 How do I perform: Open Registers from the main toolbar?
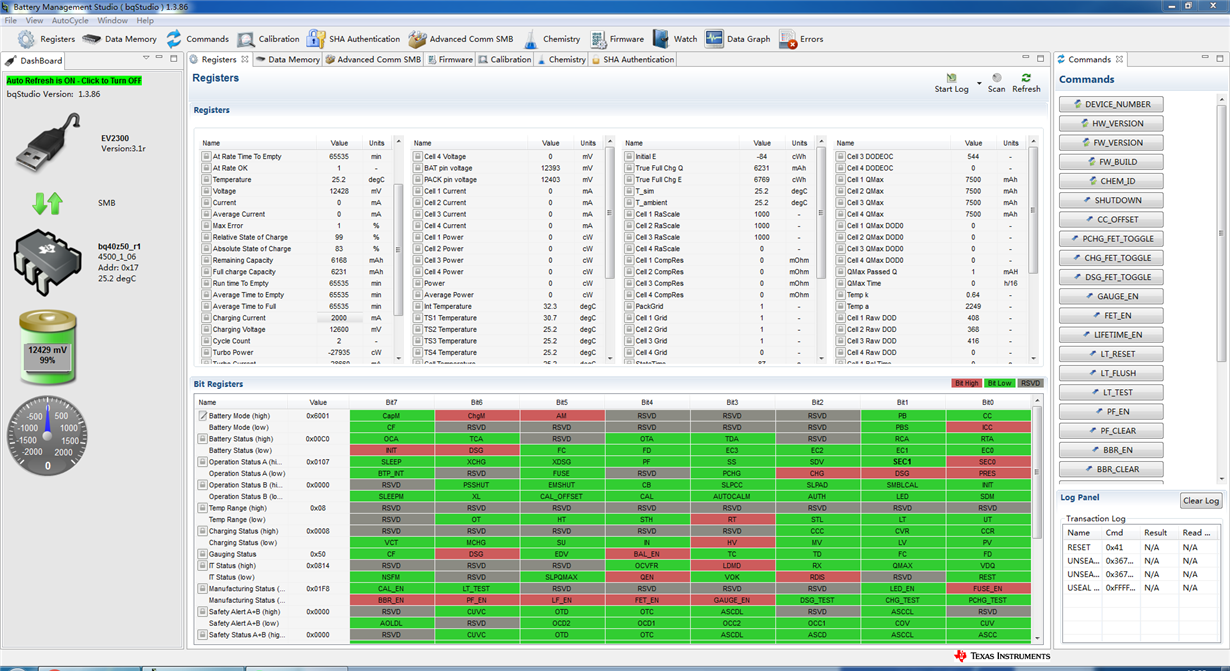click(x=46, y=39)
